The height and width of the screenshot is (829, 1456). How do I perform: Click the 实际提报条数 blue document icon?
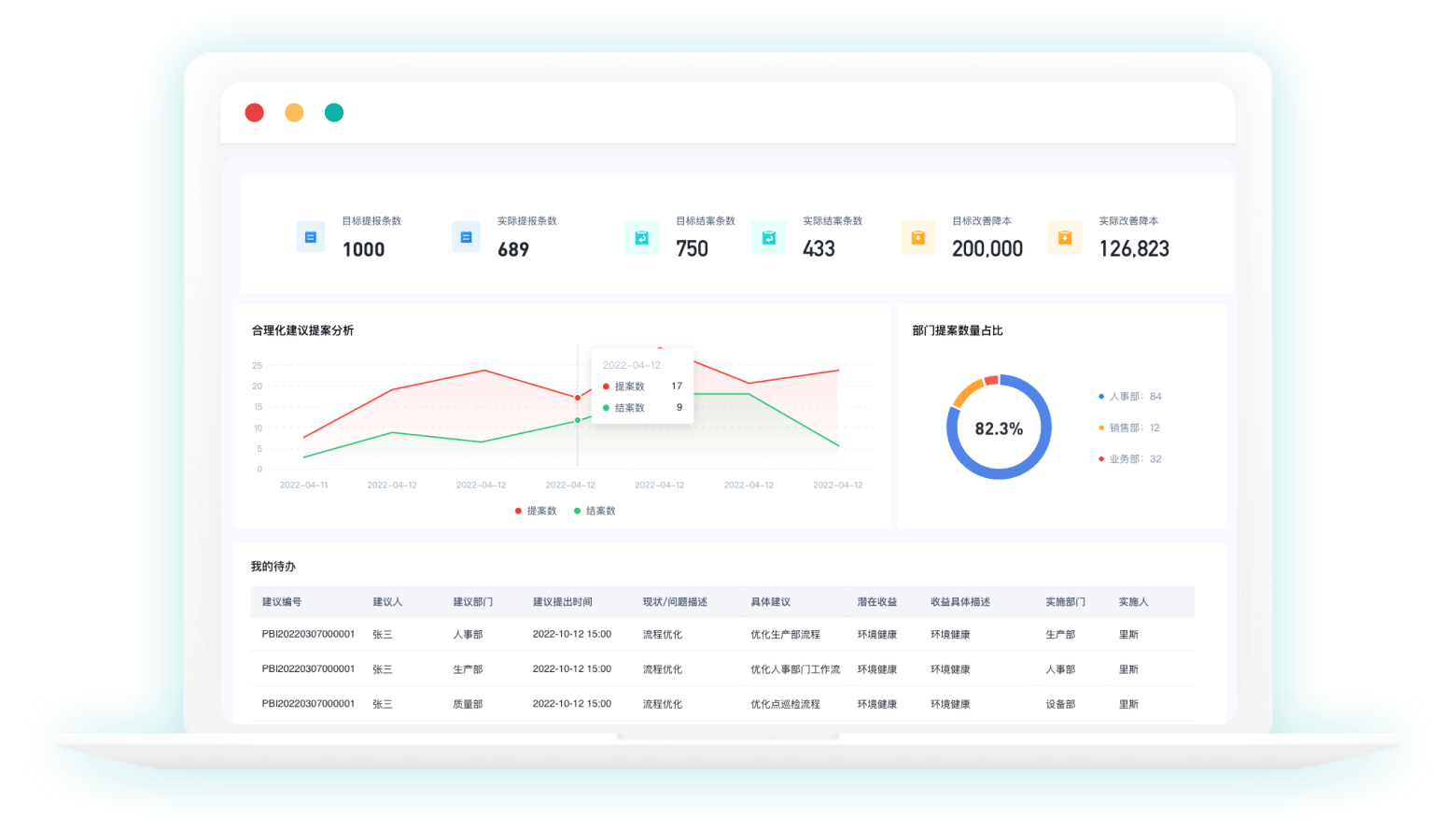pyautogui.click(x=466, y=237)
